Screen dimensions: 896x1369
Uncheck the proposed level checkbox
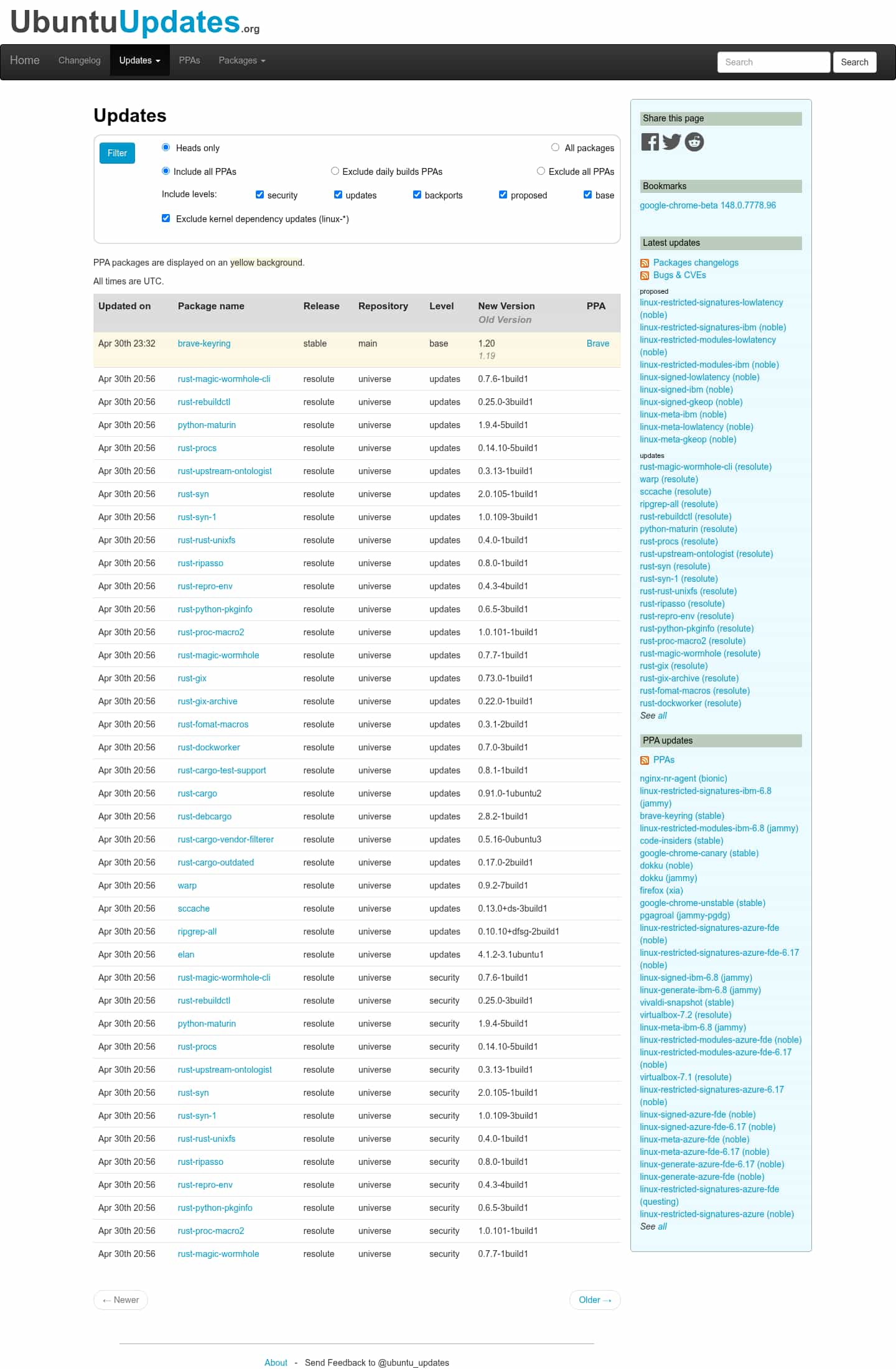(503, 195)
